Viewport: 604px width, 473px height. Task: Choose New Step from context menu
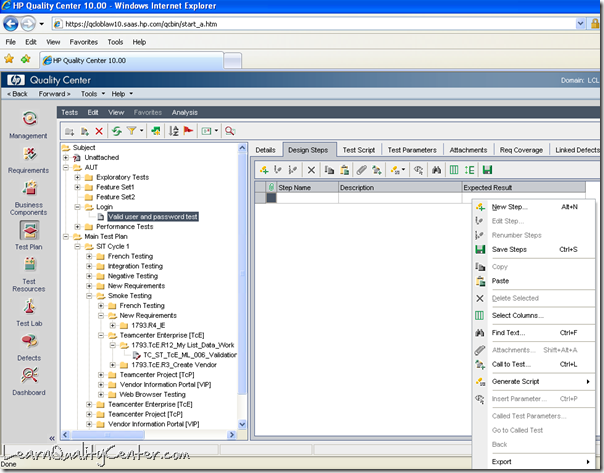tap(533, 207)
